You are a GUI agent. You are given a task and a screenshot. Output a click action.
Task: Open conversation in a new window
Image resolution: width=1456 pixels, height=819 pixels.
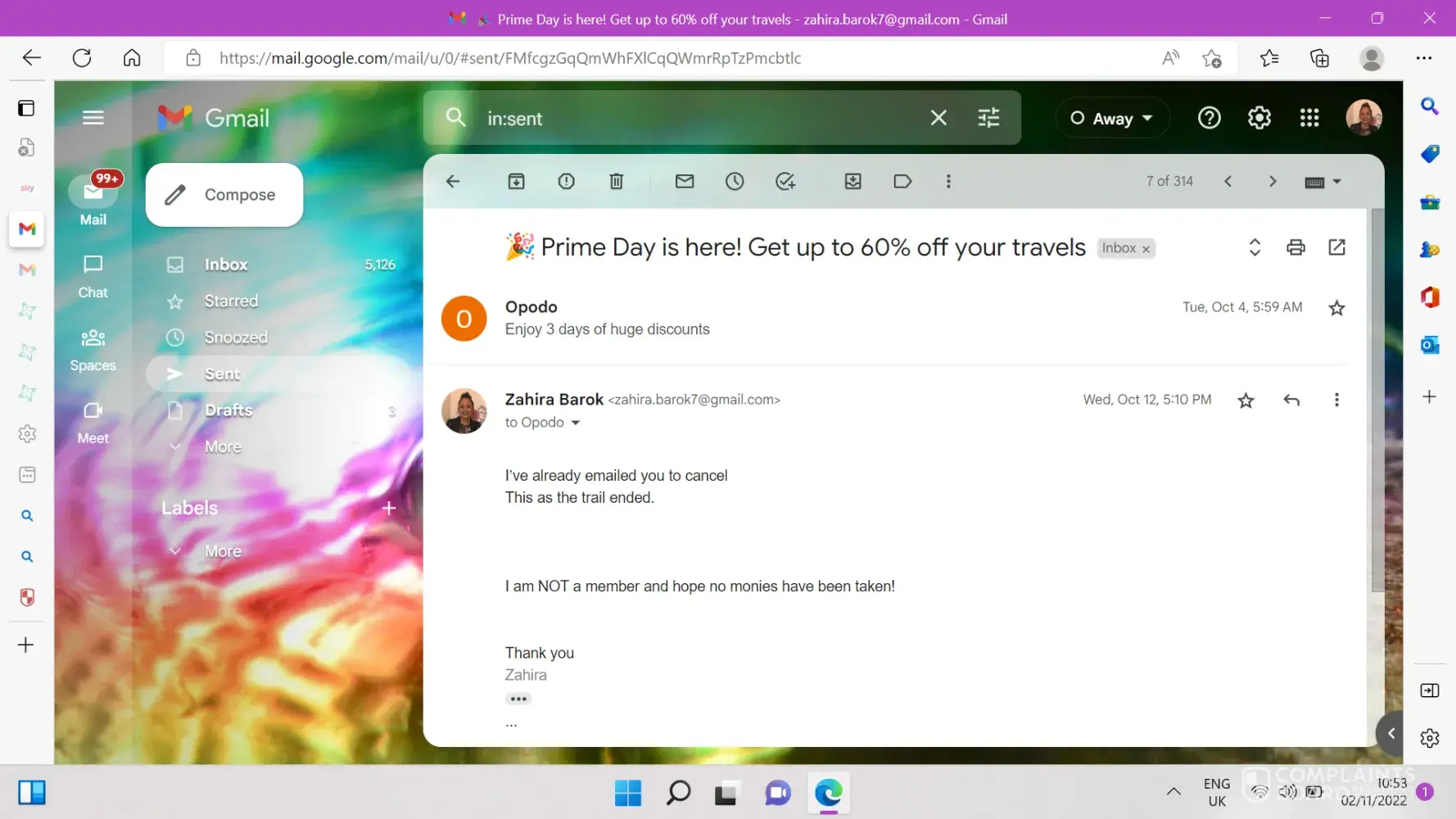coord(1336,247)
